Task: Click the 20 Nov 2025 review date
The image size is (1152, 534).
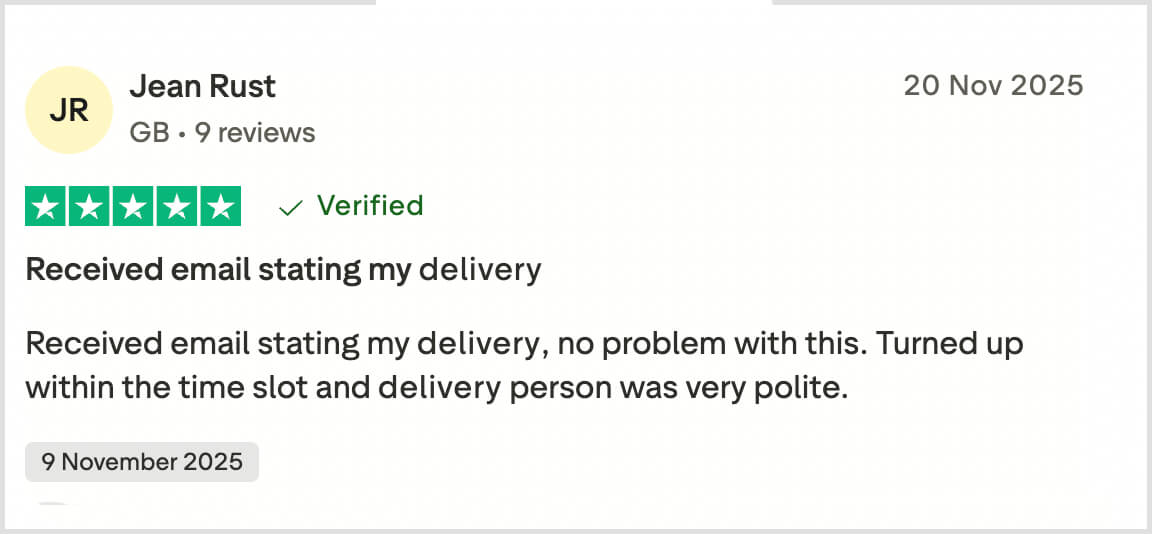Action: 993,86
